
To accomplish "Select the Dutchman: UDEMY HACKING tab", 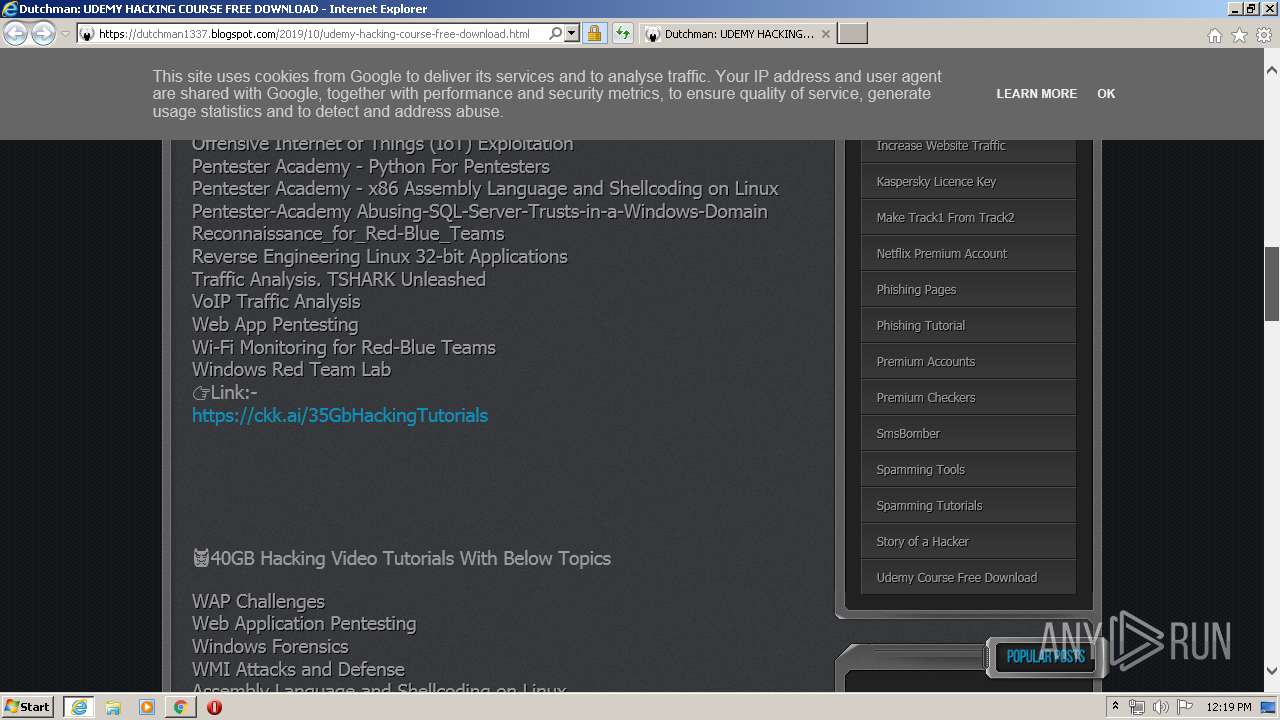I will (736, 34).
